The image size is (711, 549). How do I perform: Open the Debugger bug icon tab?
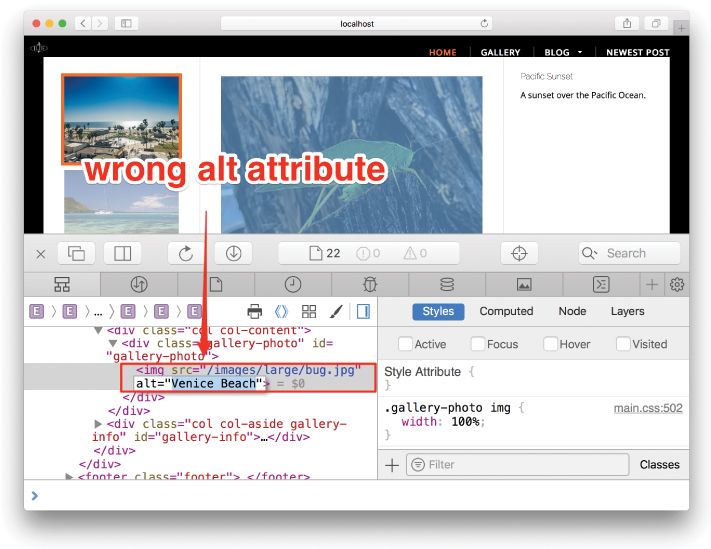click(369, 285)
